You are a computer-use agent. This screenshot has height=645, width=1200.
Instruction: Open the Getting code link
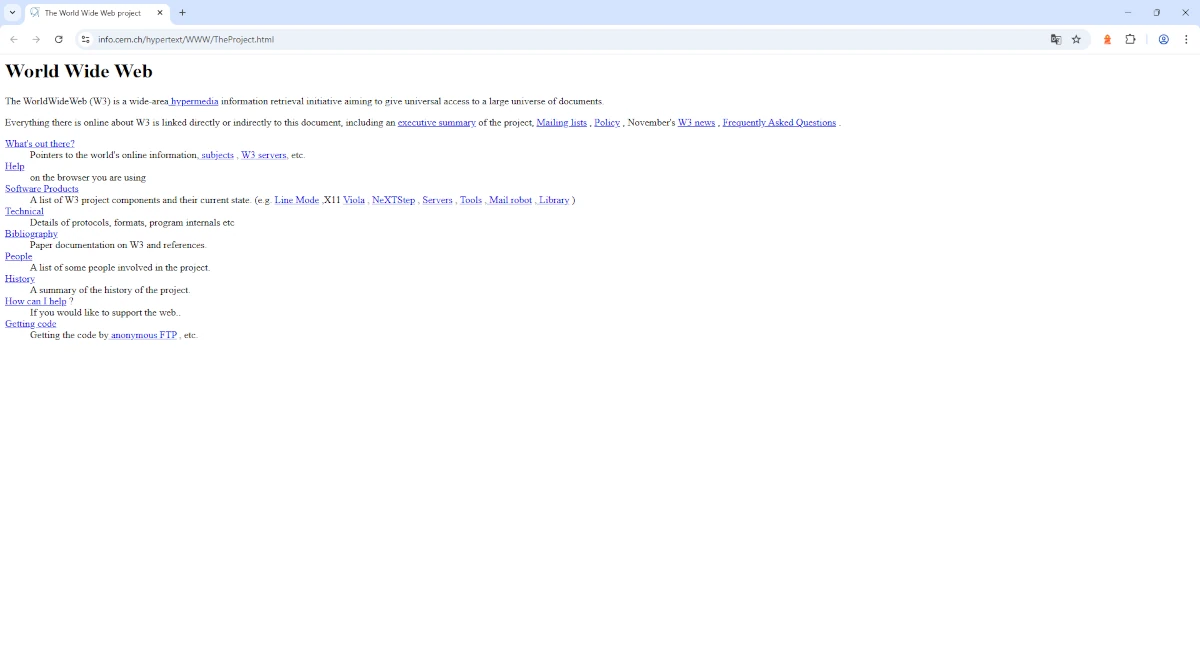pos(31,324)
